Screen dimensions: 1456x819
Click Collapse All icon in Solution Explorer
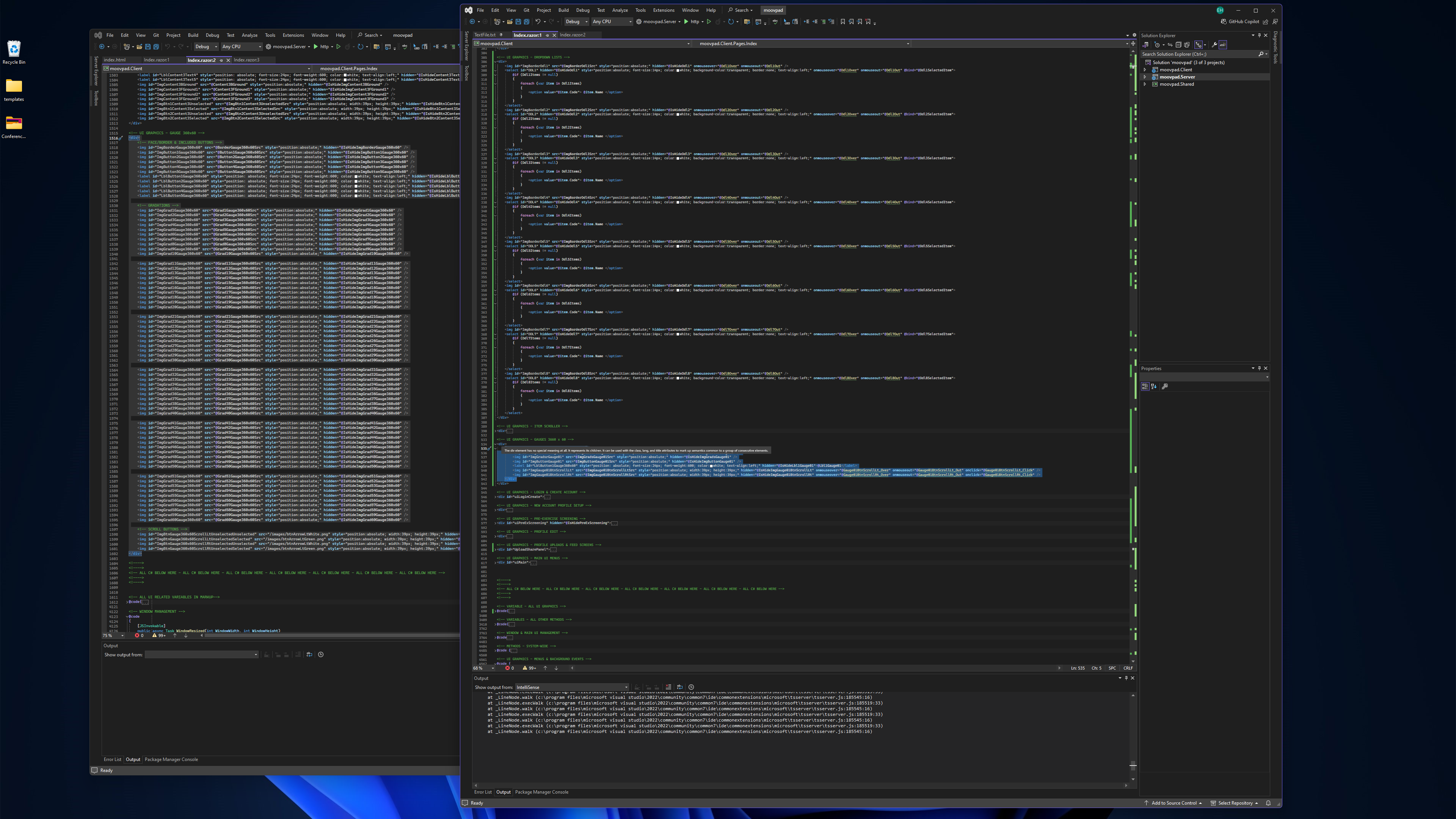(1178, 45)
